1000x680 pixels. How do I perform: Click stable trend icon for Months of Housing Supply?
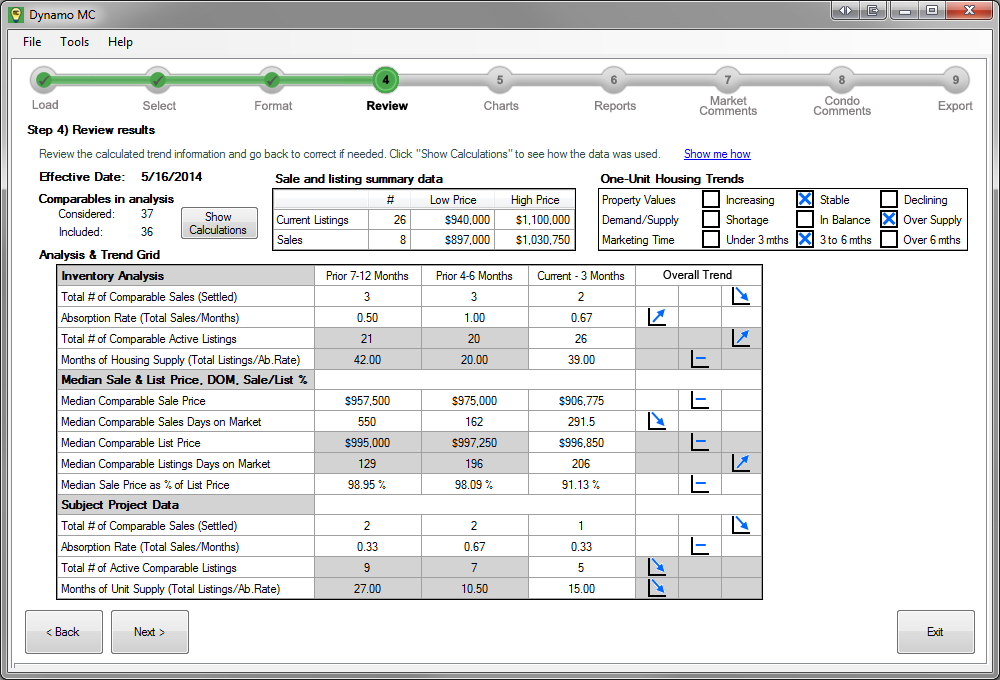click(700, 360)
